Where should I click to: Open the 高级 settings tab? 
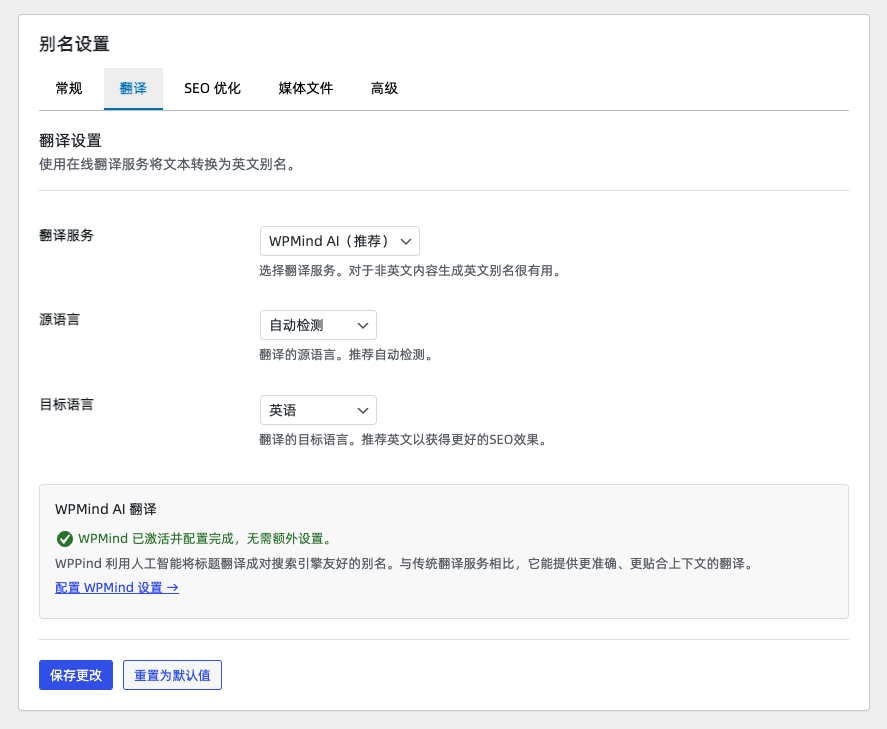(384, 89)
